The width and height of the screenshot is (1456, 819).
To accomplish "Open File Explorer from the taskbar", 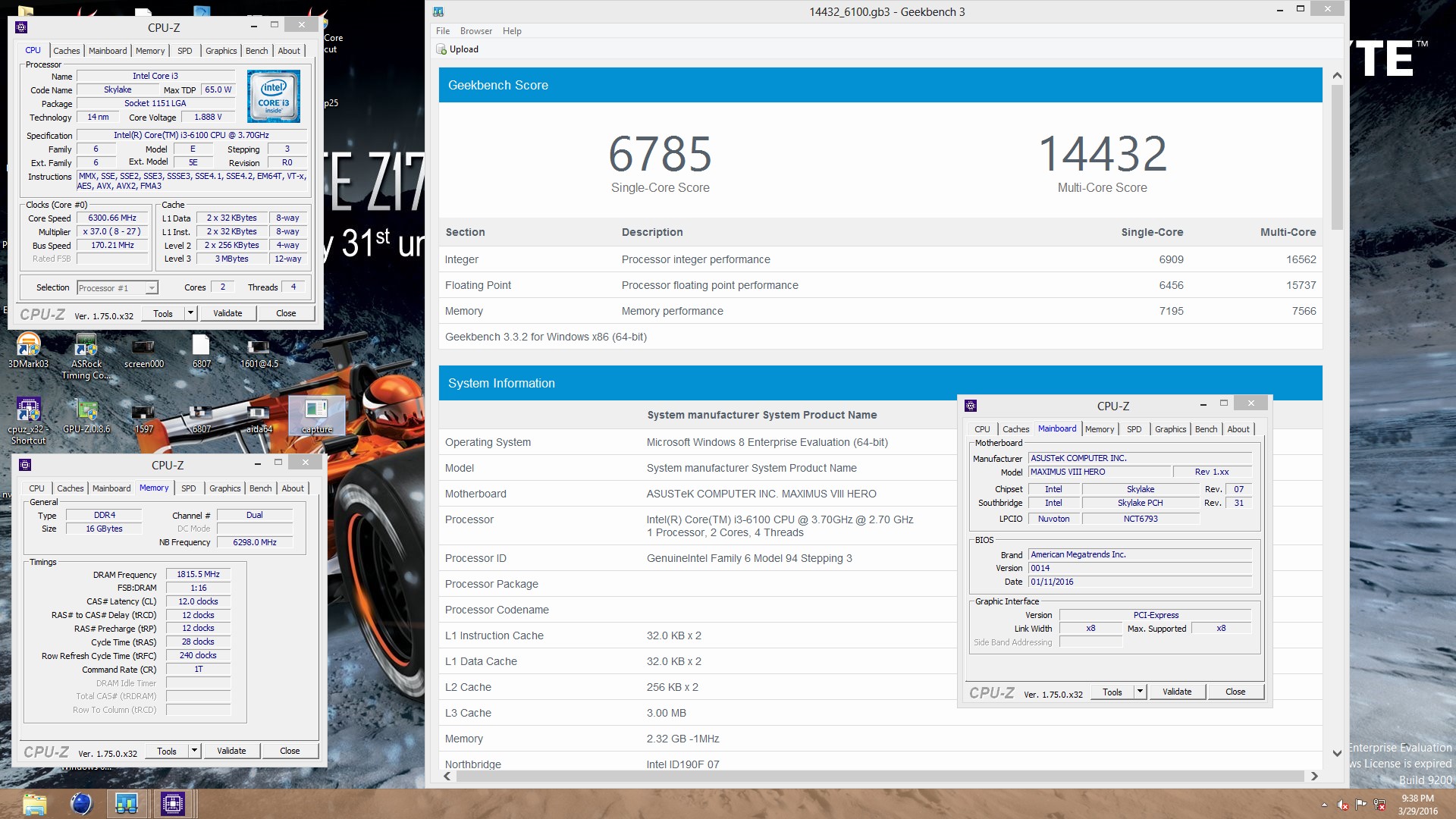I will 35,804.
